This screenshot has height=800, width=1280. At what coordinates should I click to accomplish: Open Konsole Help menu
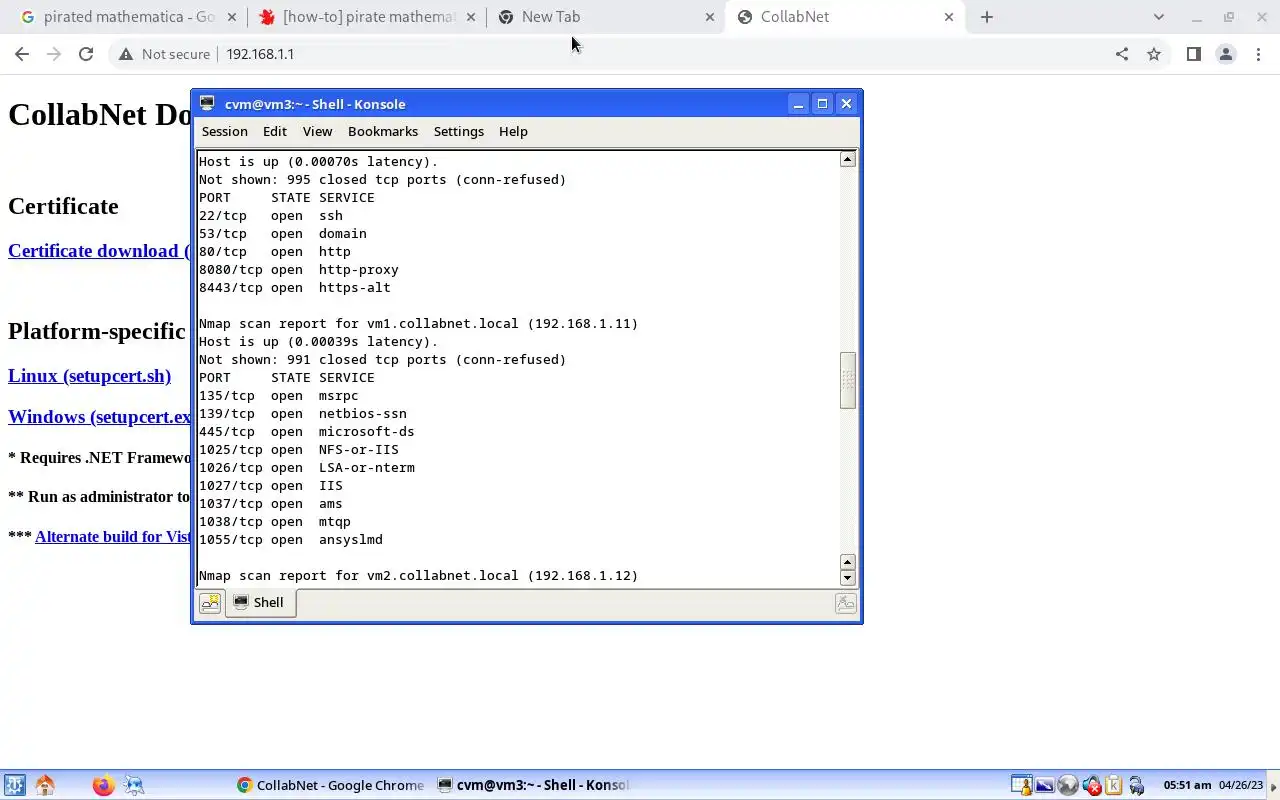click(513, 131)
